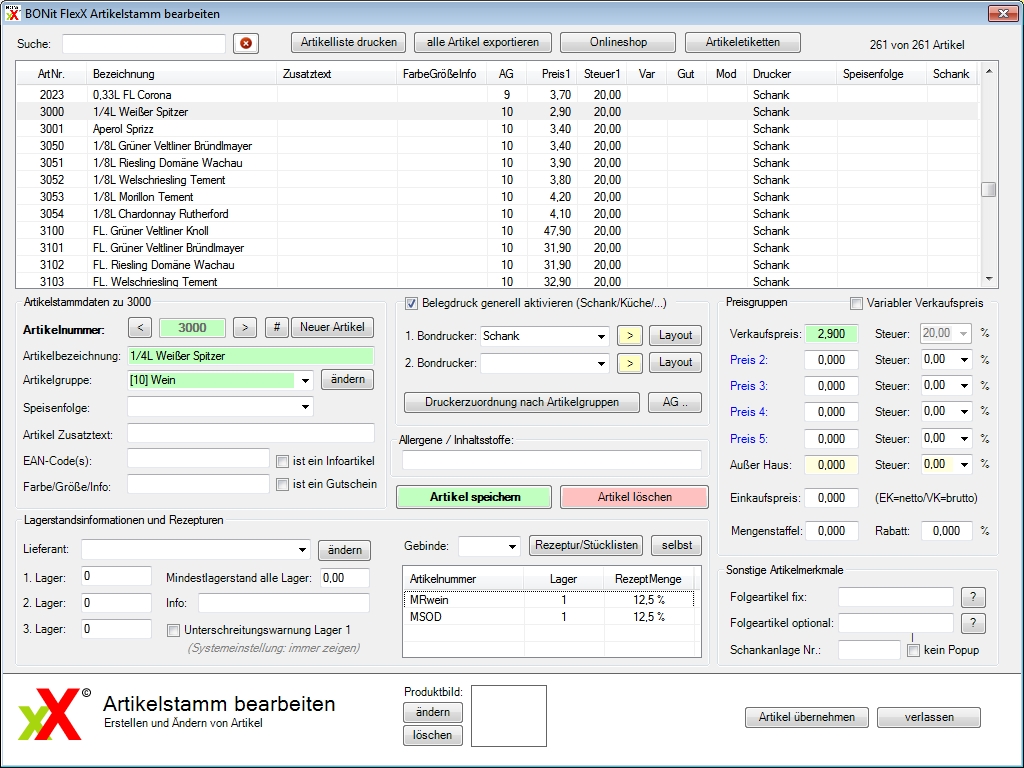Click the Artikeletiketten button
1024x768 pixels.
tap(743, 42)
